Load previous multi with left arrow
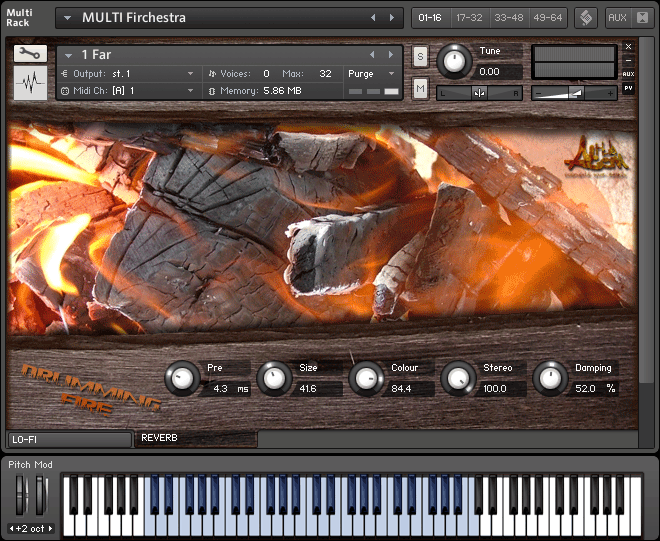The image size is (660, 541). [x=373, y=18]
